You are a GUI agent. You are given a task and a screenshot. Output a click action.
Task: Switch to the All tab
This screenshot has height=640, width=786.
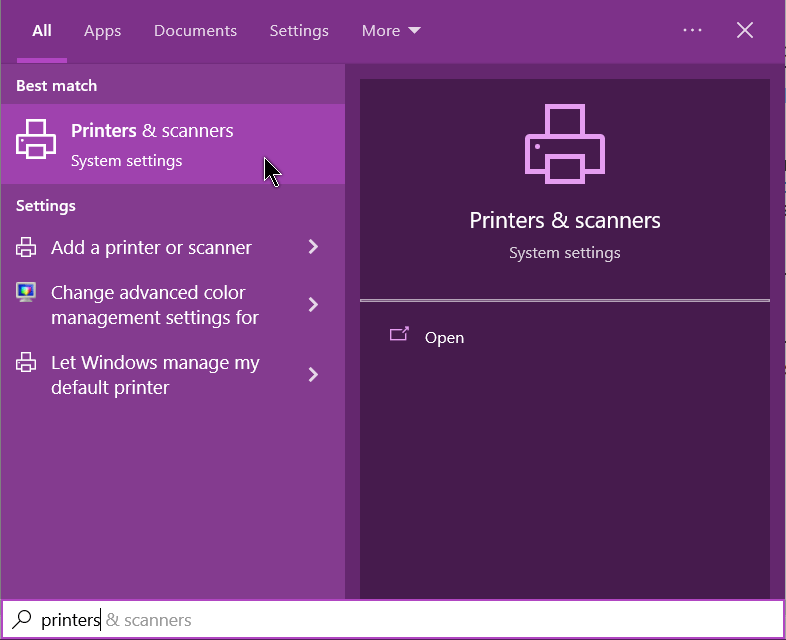click(x=42, y=31)
